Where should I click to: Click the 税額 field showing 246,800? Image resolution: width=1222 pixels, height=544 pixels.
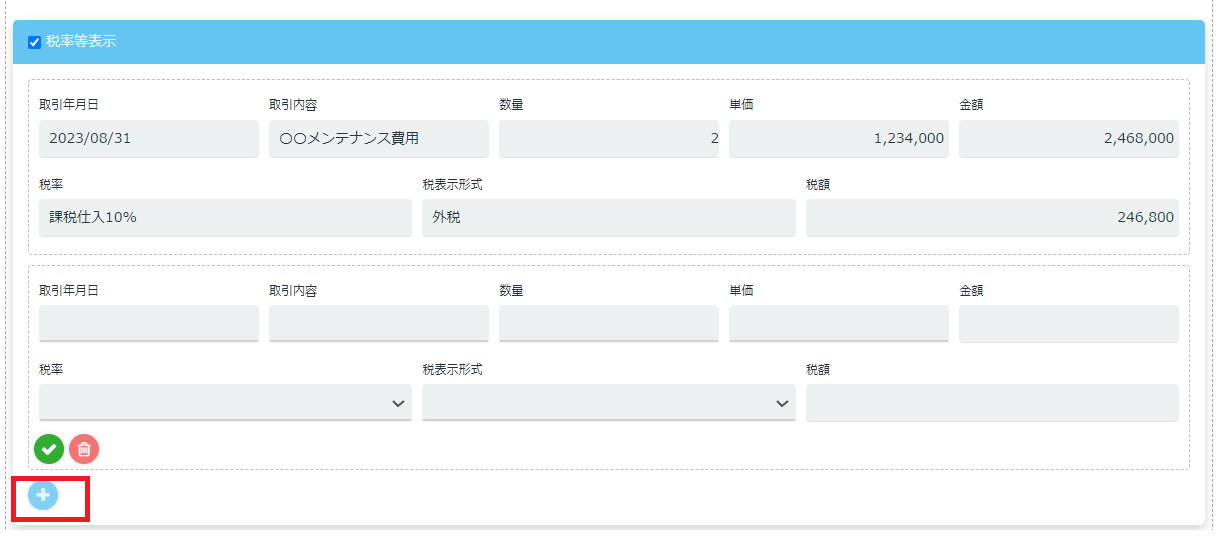pos(992,218)
